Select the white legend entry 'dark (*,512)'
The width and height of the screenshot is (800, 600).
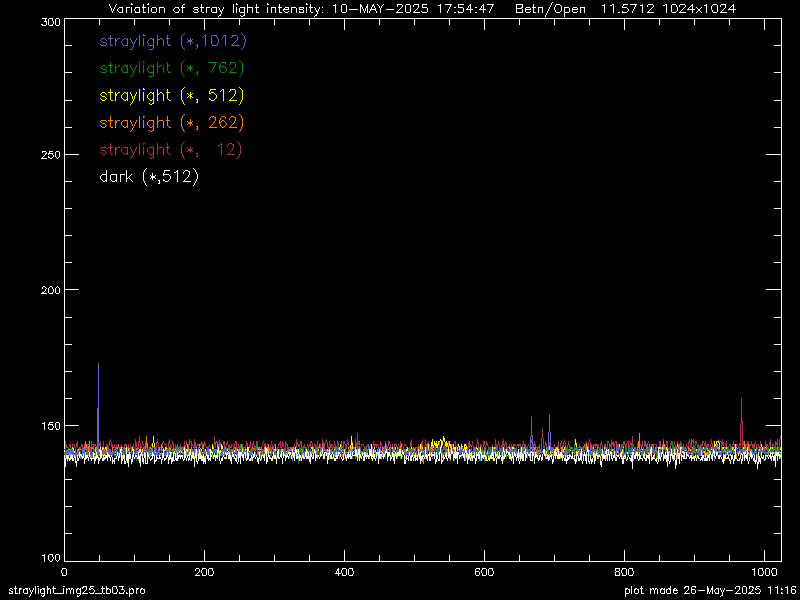[x=149, y=177]
